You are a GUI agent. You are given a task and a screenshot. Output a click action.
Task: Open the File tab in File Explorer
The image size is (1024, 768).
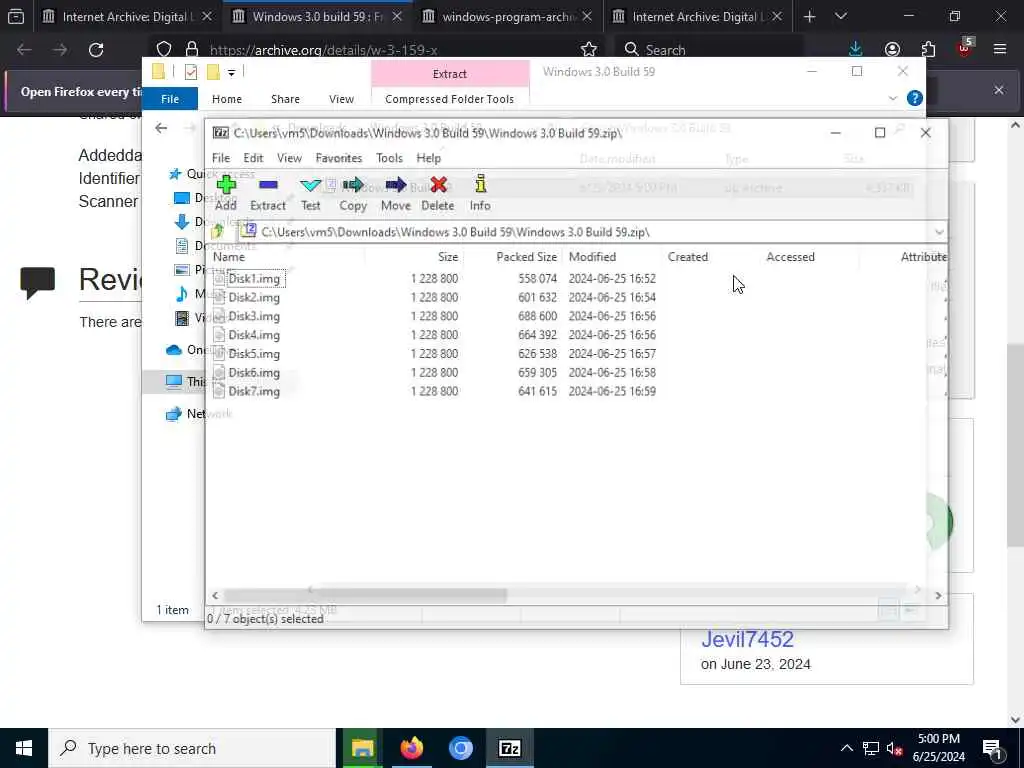click(x=170, y=99)
